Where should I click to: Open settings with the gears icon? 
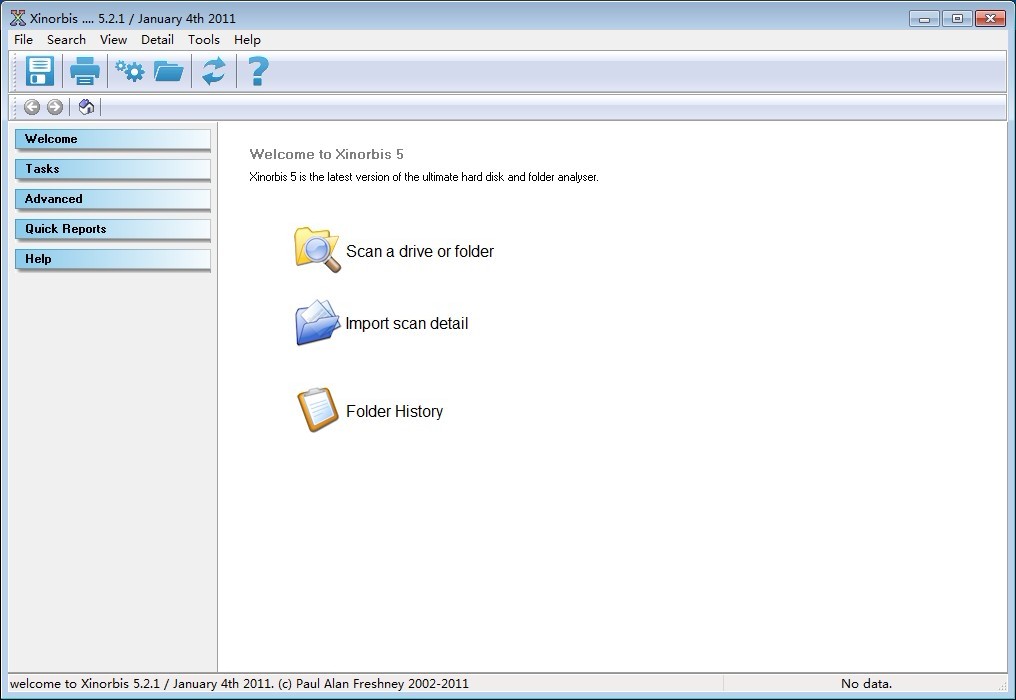coord(129,71)
